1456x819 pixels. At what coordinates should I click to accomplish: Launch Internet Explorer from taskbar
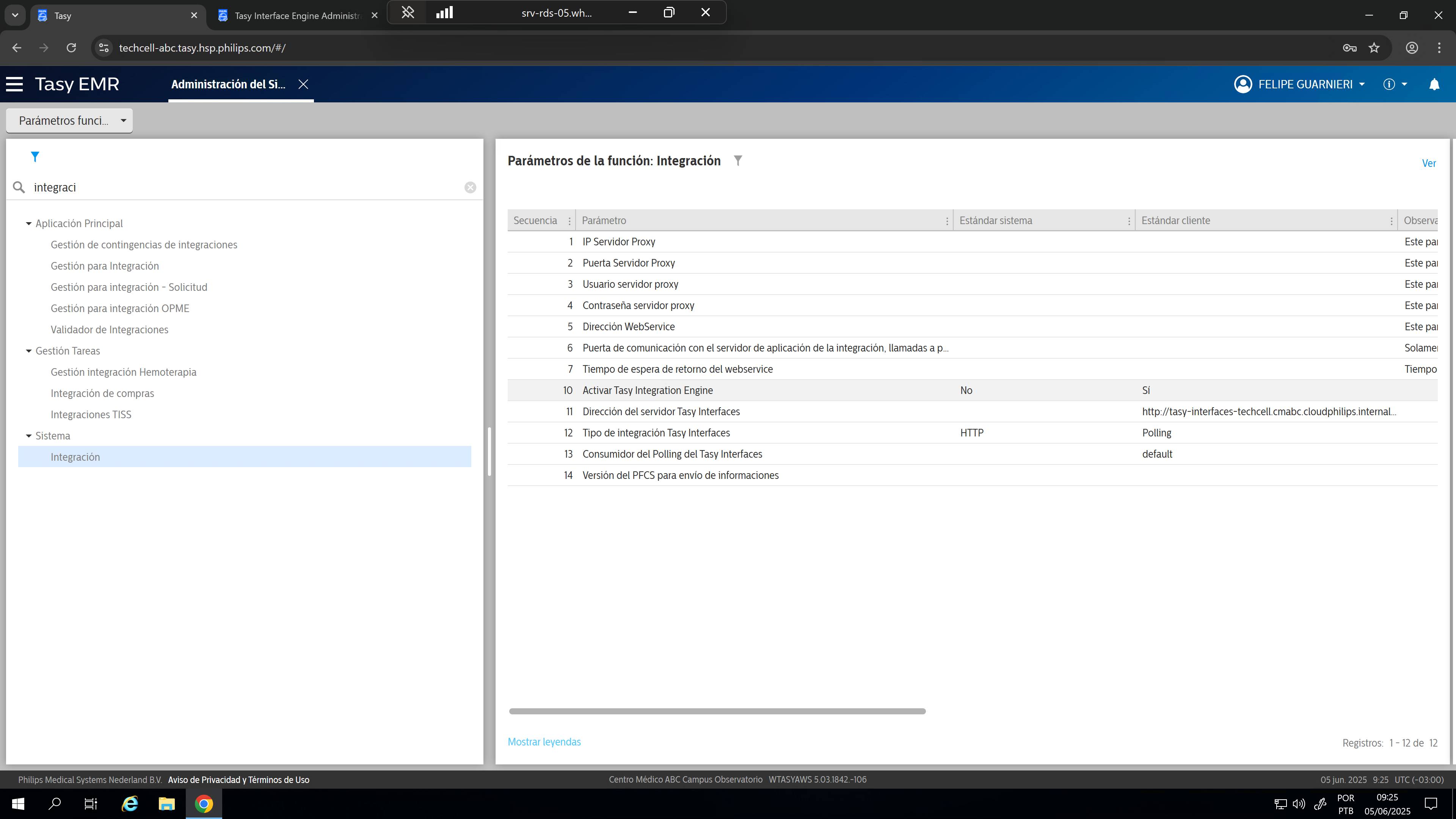pos(130,804)
